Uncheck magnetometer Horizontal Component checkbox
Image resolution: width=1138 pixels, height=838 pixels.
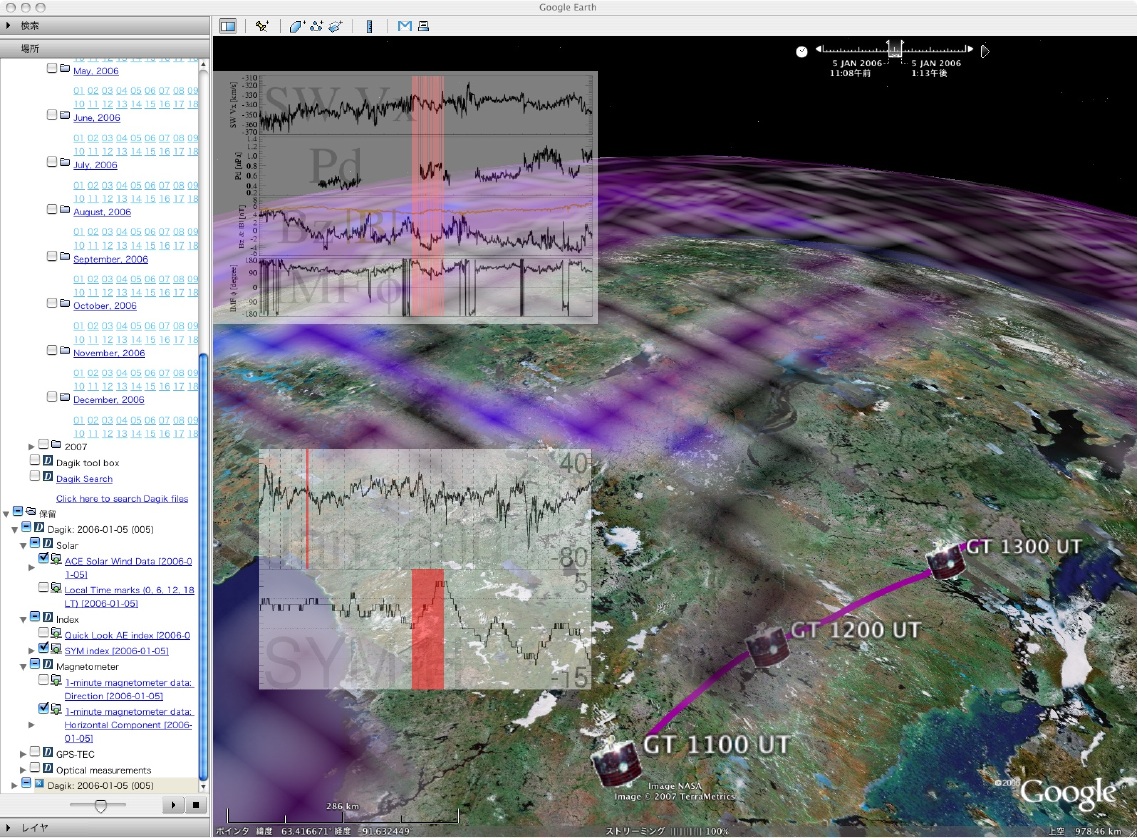44,709
